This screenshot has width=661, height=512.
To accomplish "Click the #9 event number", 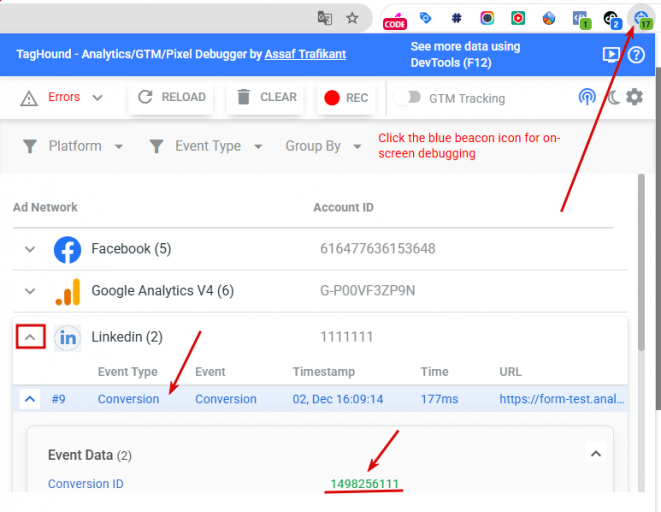I will pos(58,399).
